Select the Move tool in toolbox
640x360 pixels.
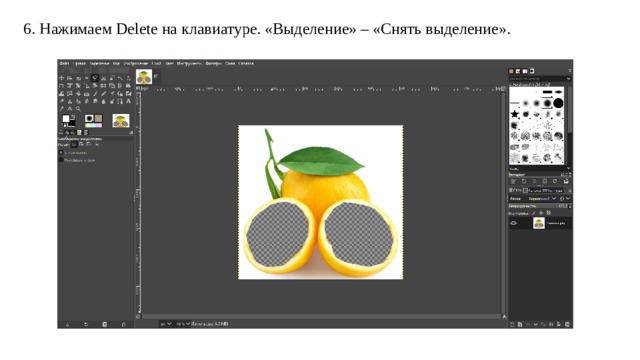pos(61,78)
